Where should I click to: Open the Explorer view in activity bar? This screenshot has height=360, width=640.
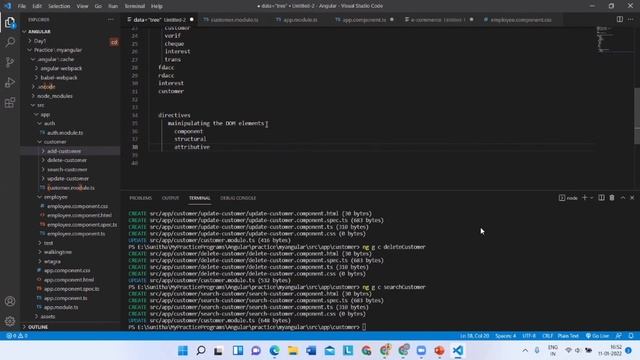tap(10, 22)
